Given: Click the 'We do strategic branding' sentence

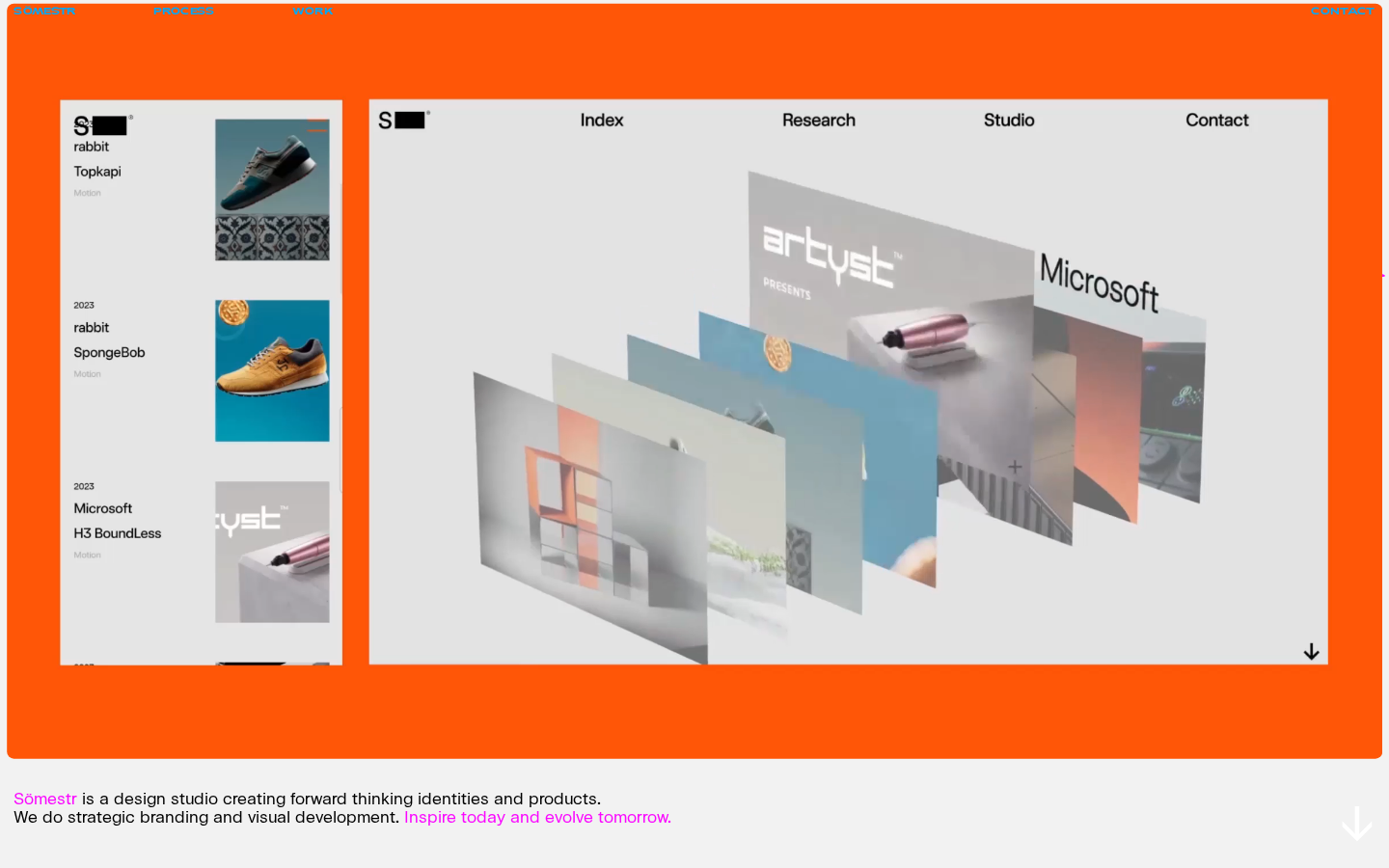Looking at the screenshot, I should tap(206, 817).
